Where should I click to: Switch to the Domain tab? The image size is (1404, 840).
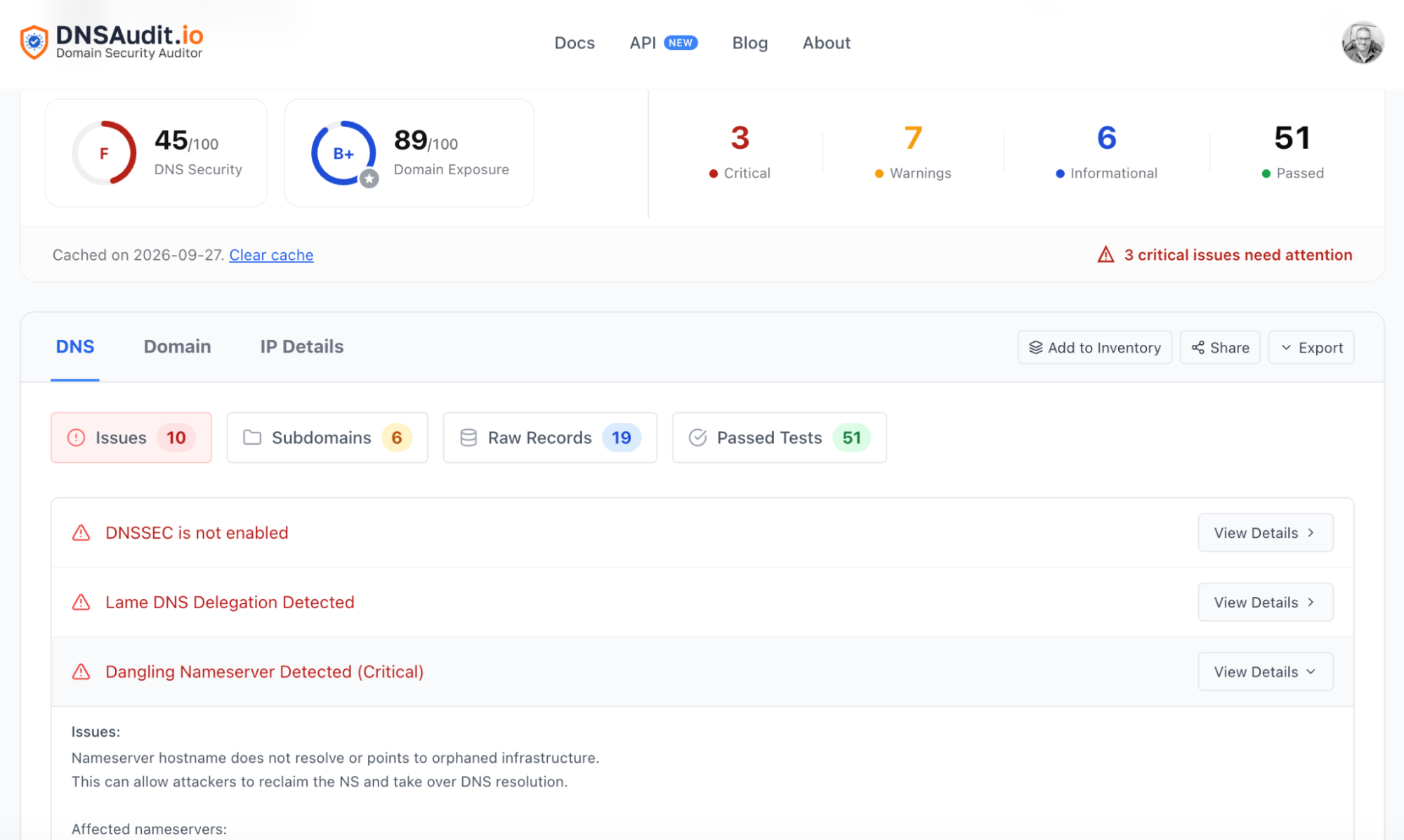point(177,346)
